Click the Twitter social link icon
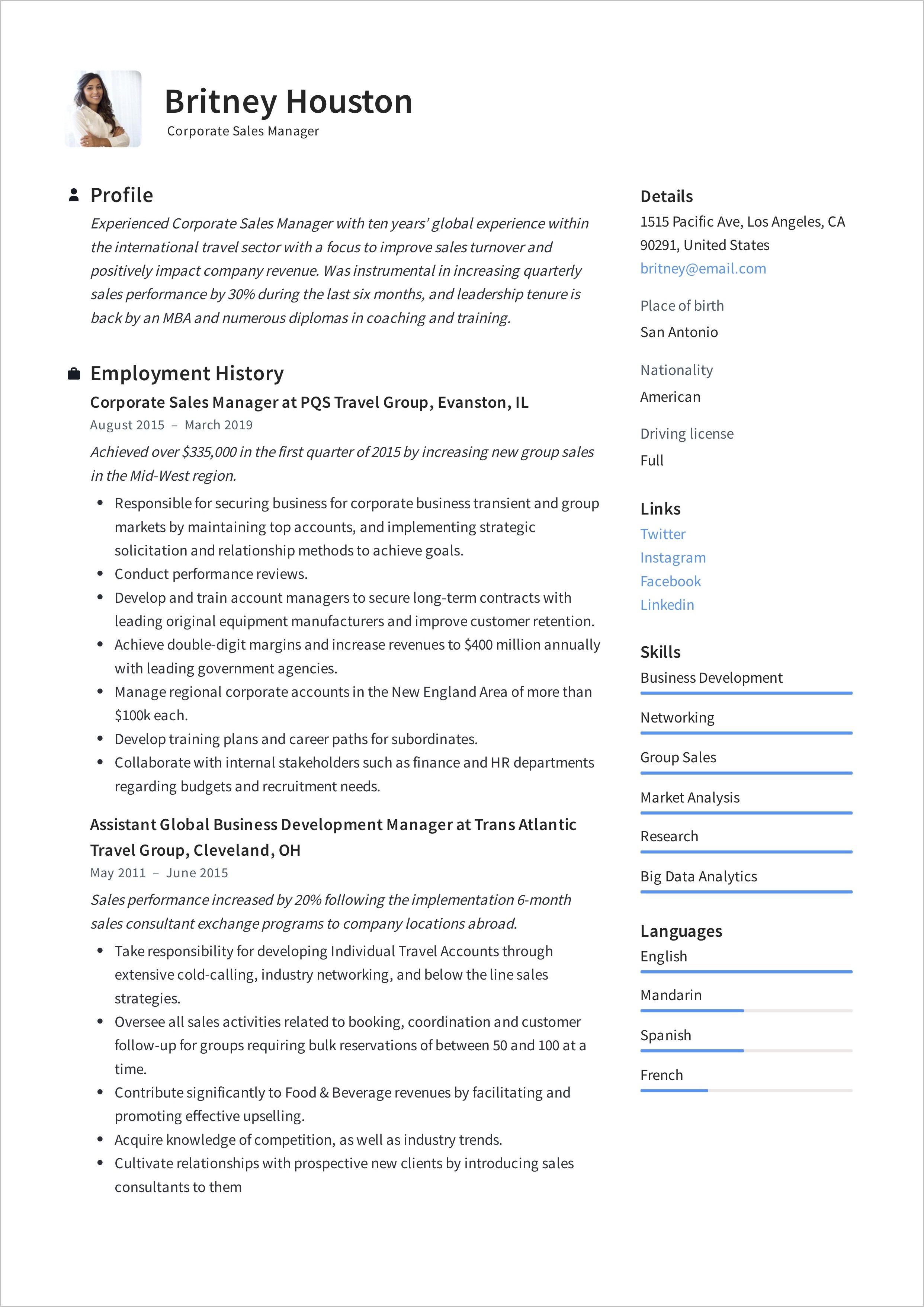This screenshot has width=924, height=1307. [660, 530]
